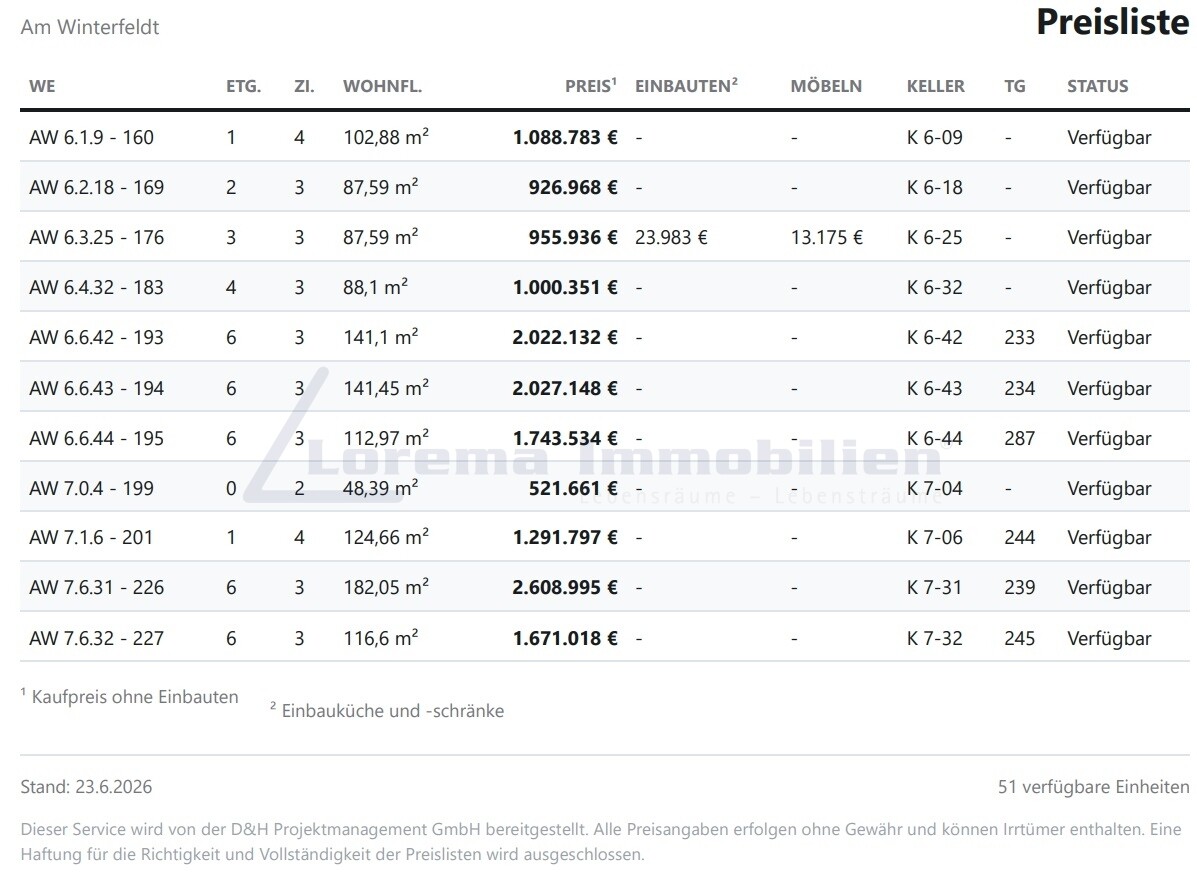Click price 1.088.783 €
This screenshot has width=1197, height=874.
565,137
